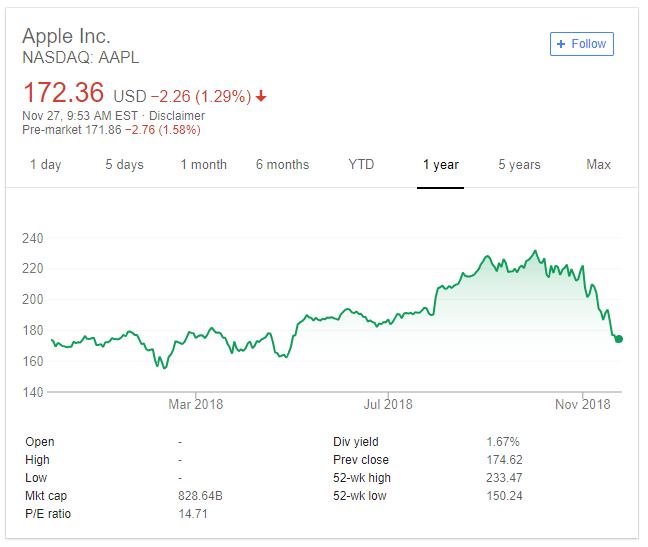This screenshot has width=648, height=547.
Task: Click the P/E ratio value 14.71
Action: coord(193,514)
